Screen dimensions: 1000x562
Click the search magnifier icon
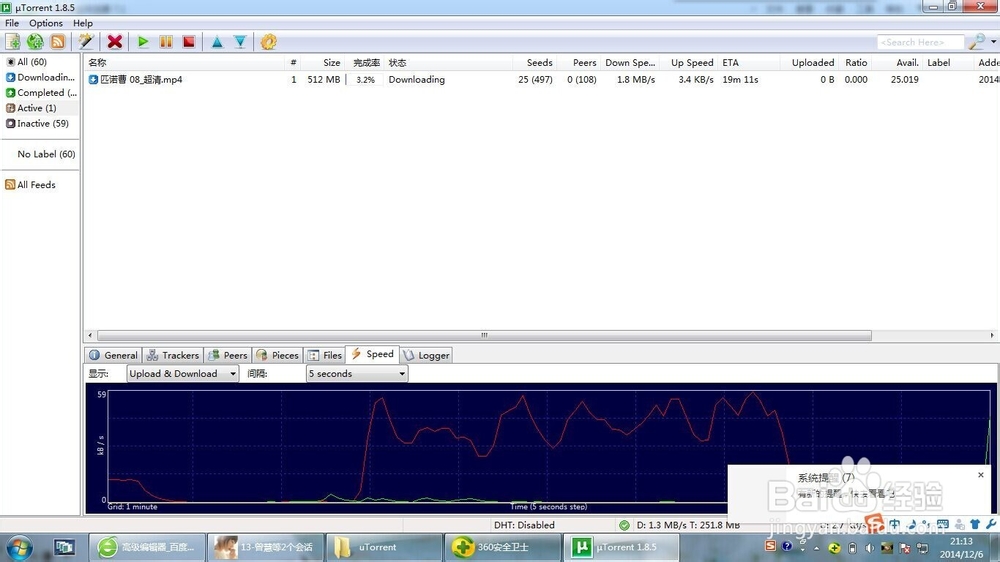click(x=976, y=42)
